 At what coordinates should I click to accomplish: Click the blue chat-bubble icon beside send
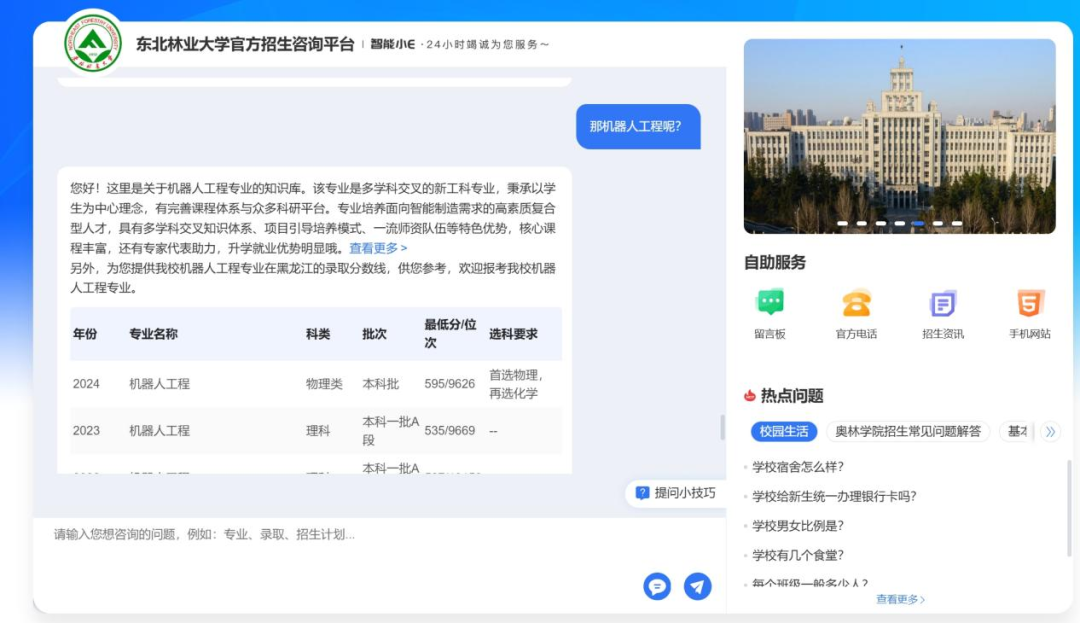657,586
